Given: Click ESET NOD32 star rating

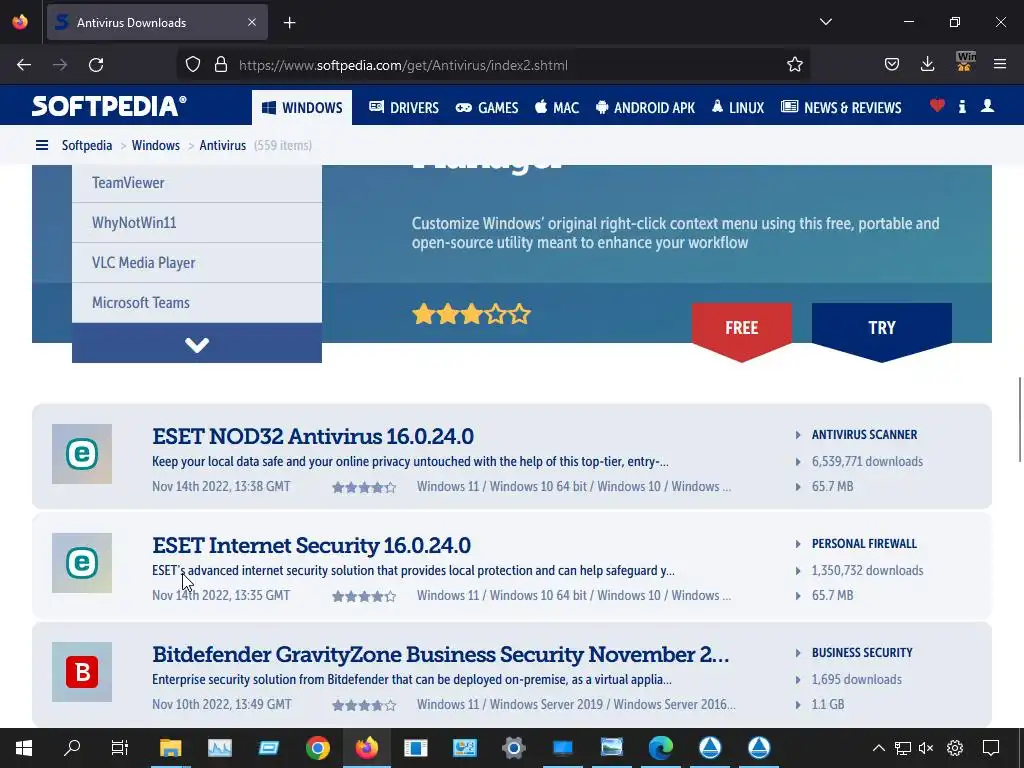Looking at the screenshot, I should [x=364, y=487].
